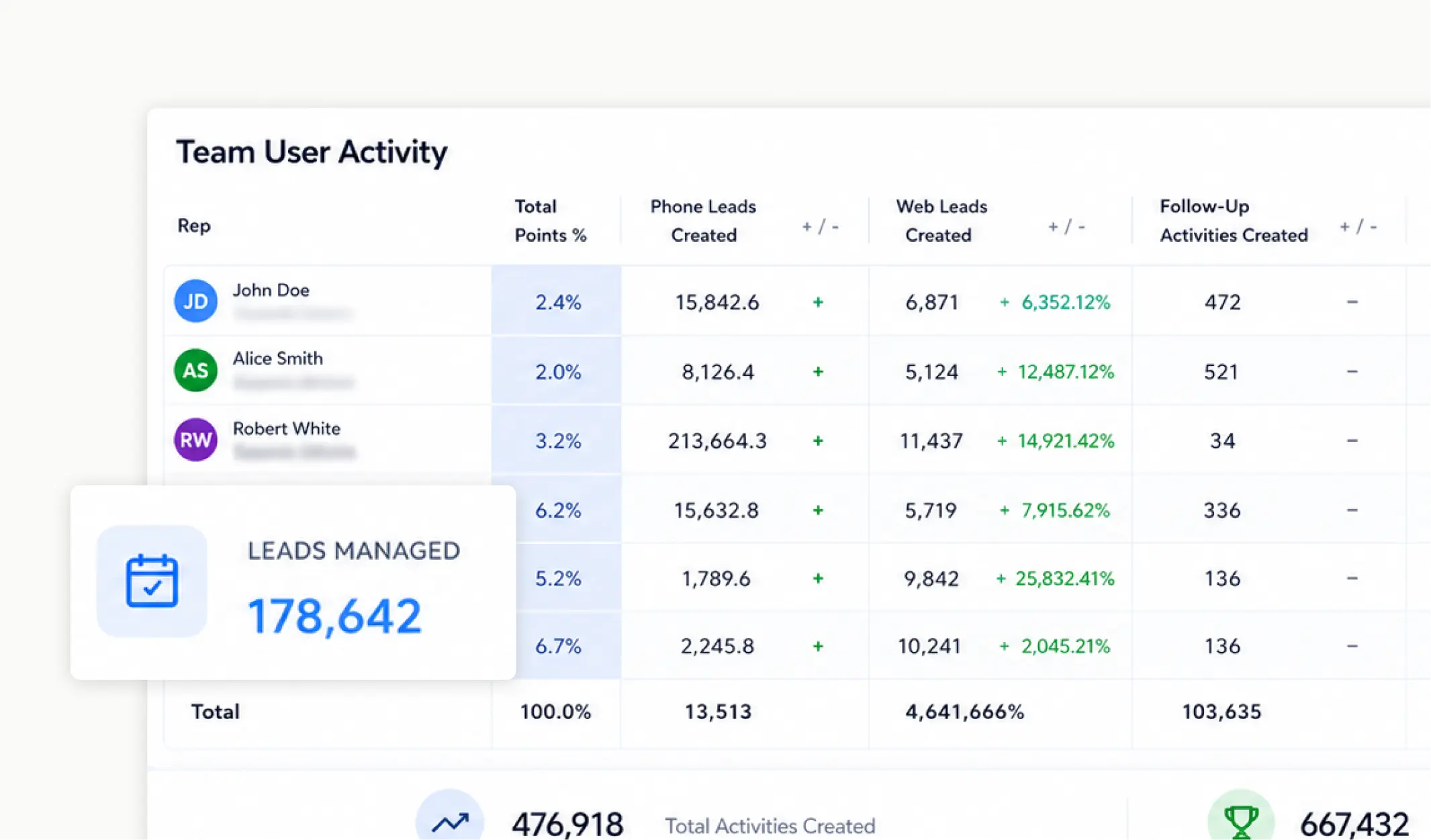Click the 13,513 total cell

718,712
